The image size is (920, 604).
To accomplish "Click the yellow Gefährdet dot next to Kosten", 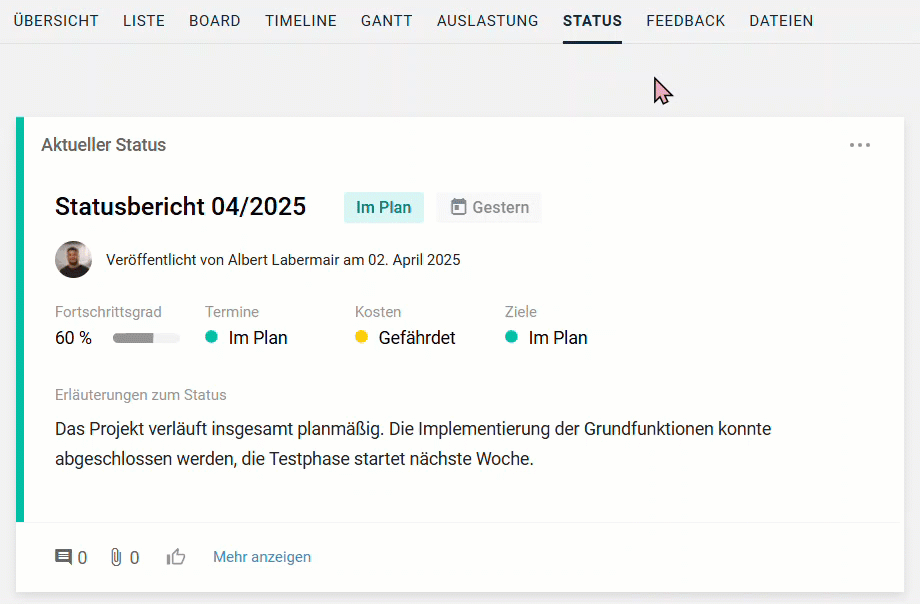I will coord(362,337).
